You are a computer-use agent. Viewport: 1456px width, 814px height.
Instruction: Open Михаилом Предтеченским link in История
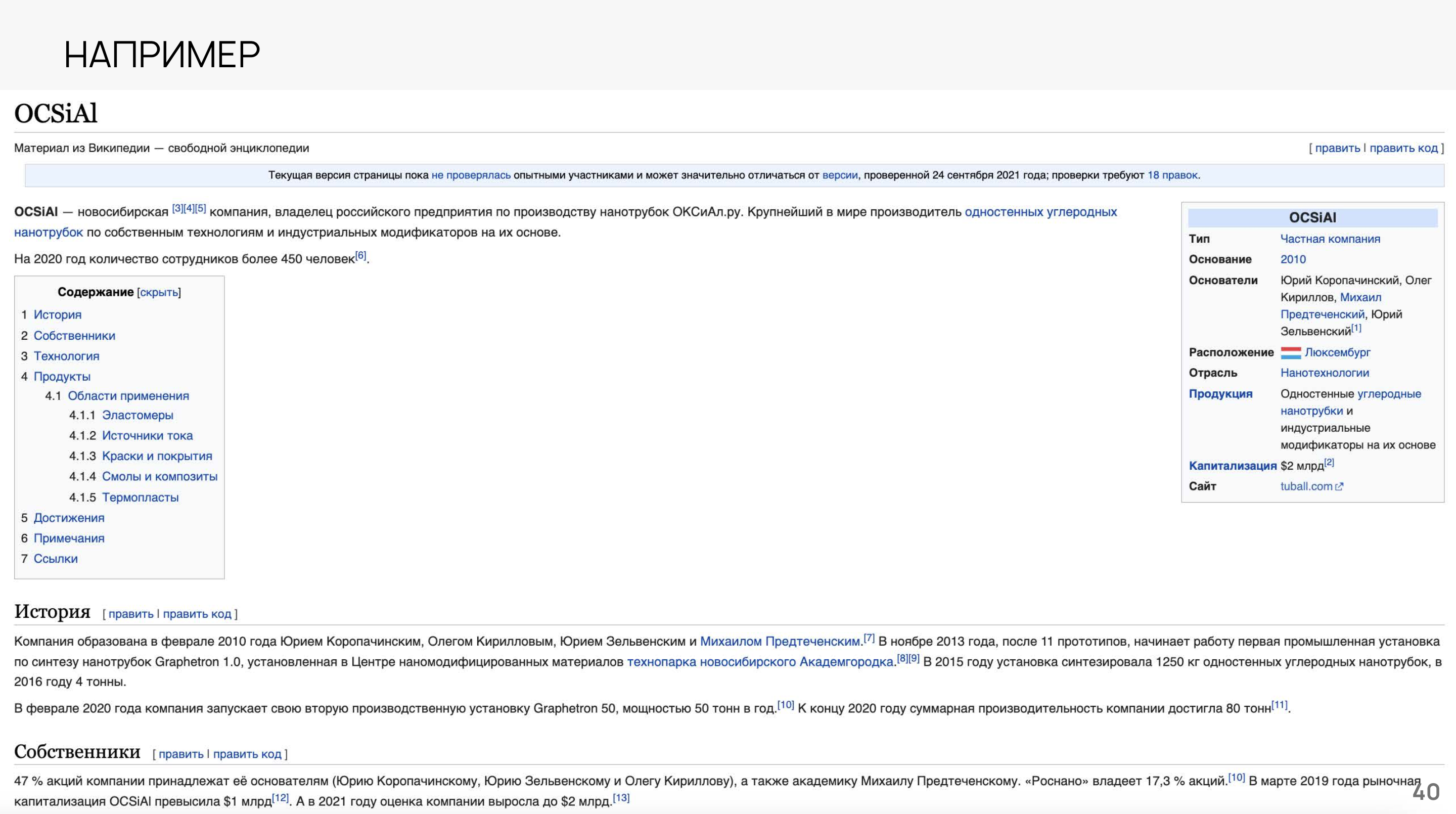(x=780, y=642)
